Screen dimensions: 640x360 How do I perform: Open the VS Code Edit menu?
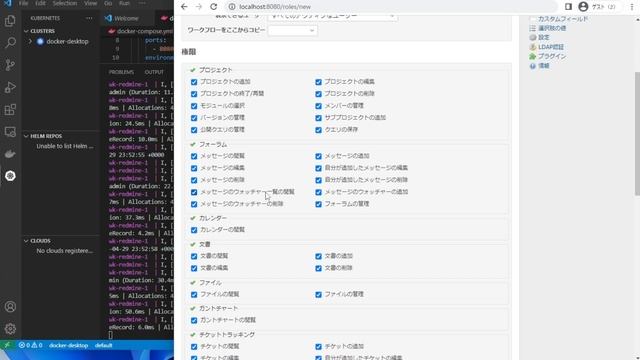tap(40, 3)
